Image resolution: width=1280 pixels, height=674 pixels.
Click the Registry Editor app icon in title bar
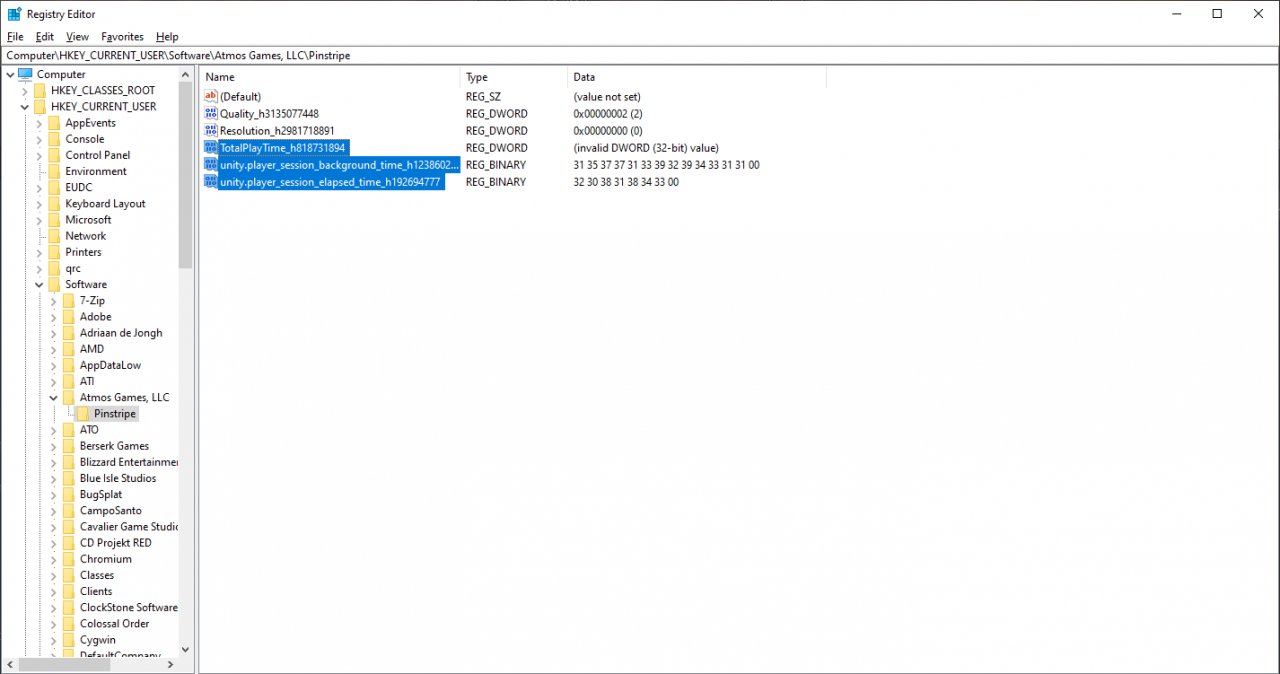coord(14,14)
